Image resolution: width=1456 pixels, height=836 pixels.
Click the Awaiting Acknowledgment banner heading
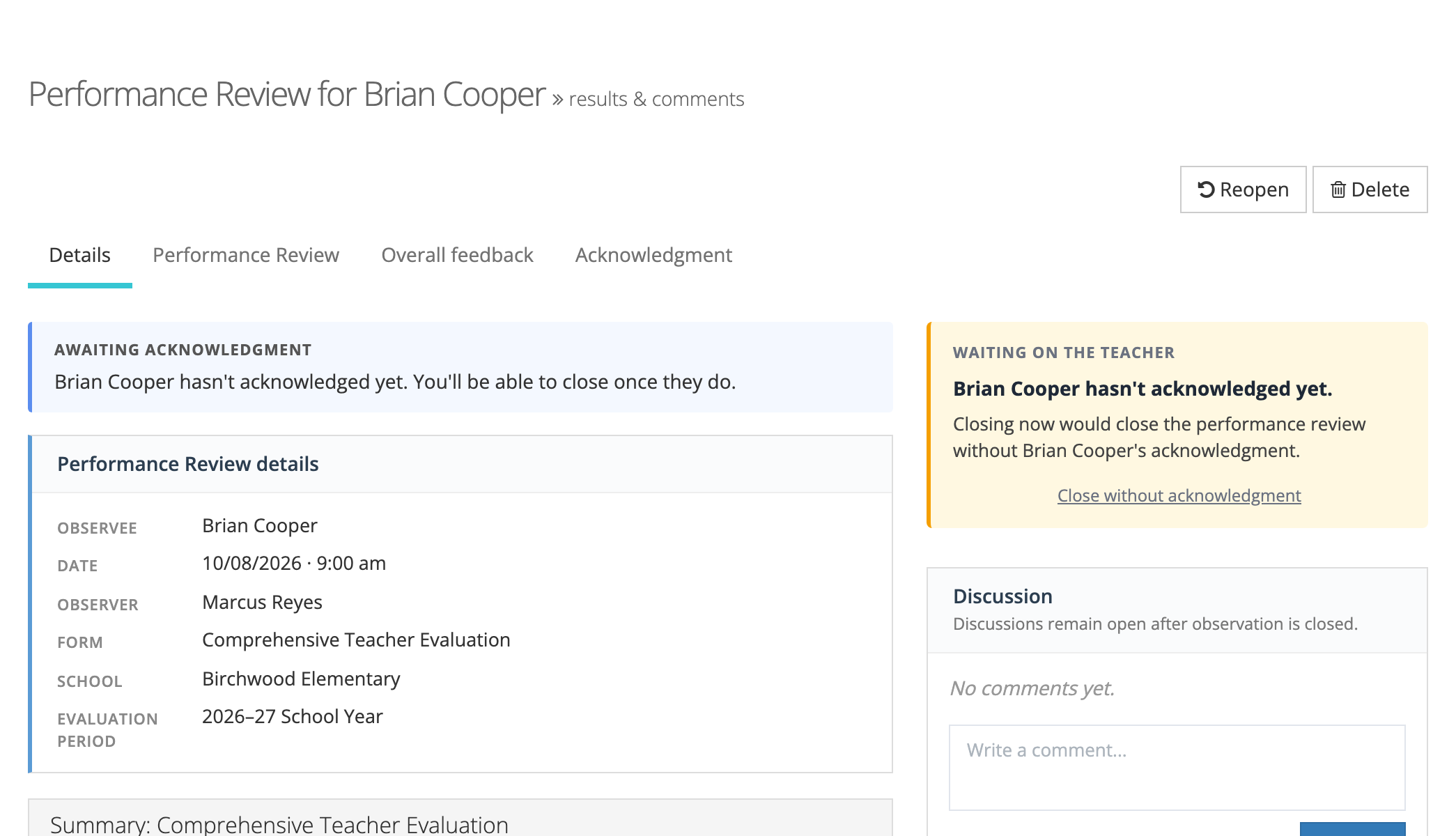pos(183,350)
